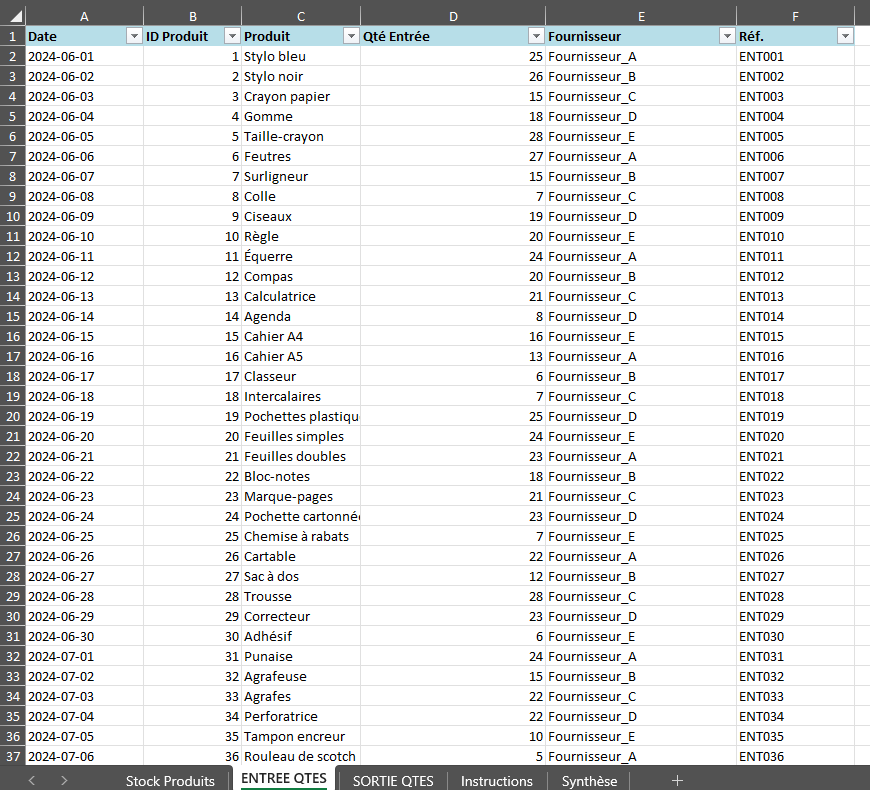Open the ID Produit filter dropdown
Image resolution: width=870 pixels, height=790 pixels.
click(232, 37)
